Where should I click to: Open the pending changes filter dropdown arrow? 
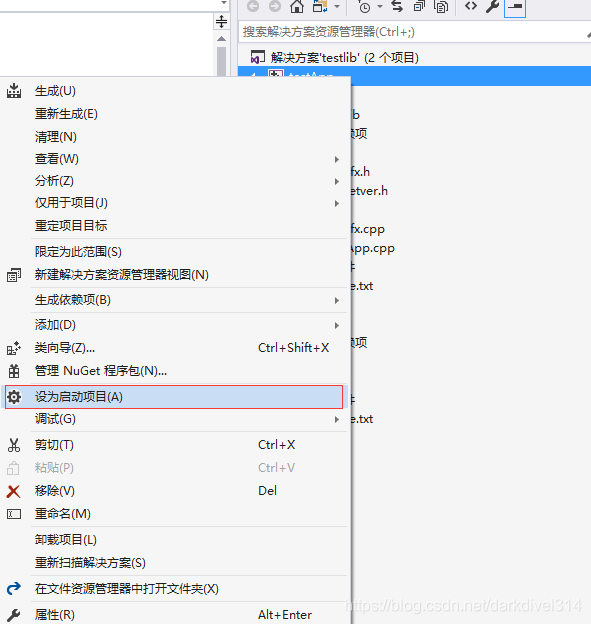[x=380, y=7]
